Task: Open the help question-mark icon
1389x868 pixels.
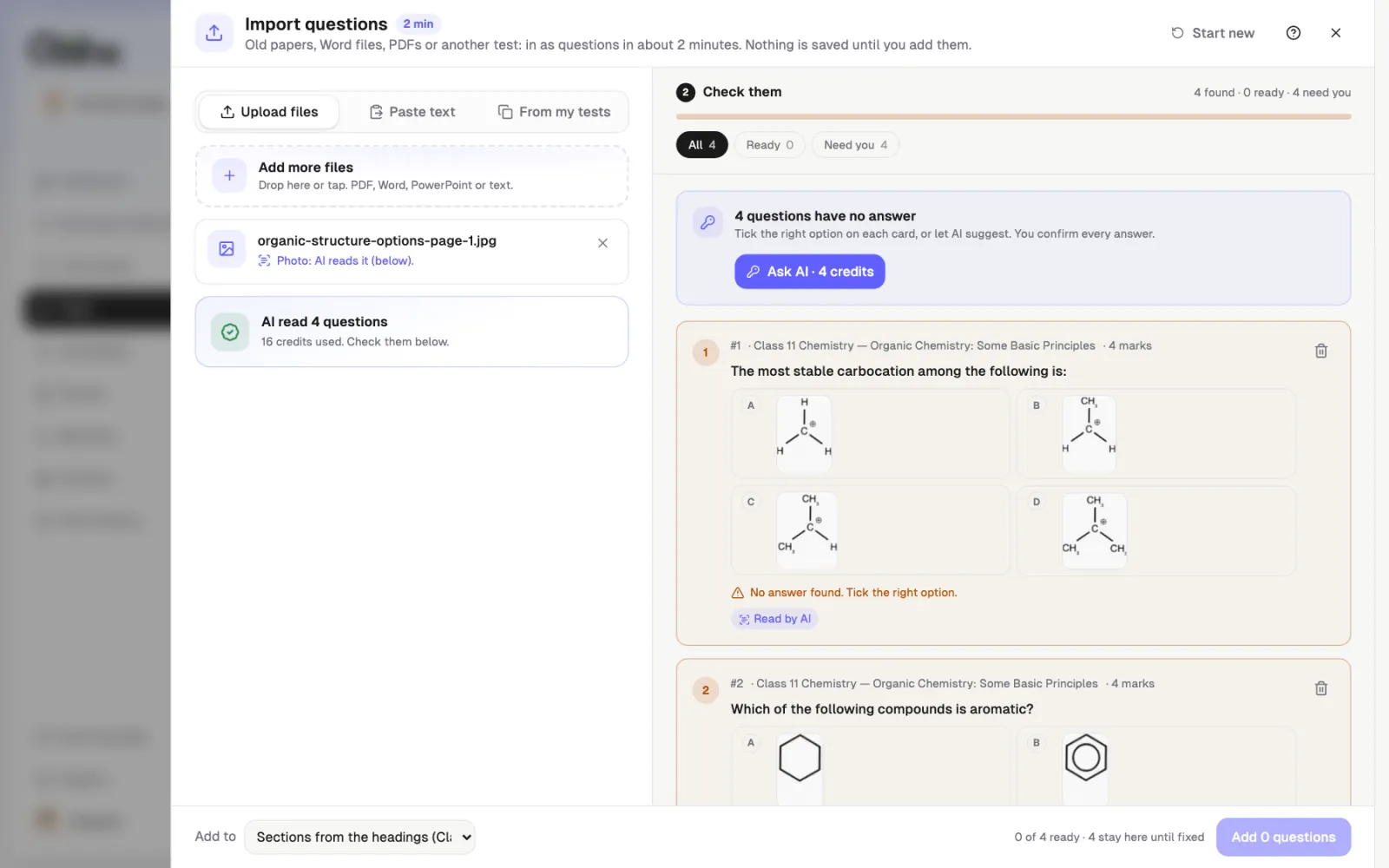Action: (x=1293, y=33)
